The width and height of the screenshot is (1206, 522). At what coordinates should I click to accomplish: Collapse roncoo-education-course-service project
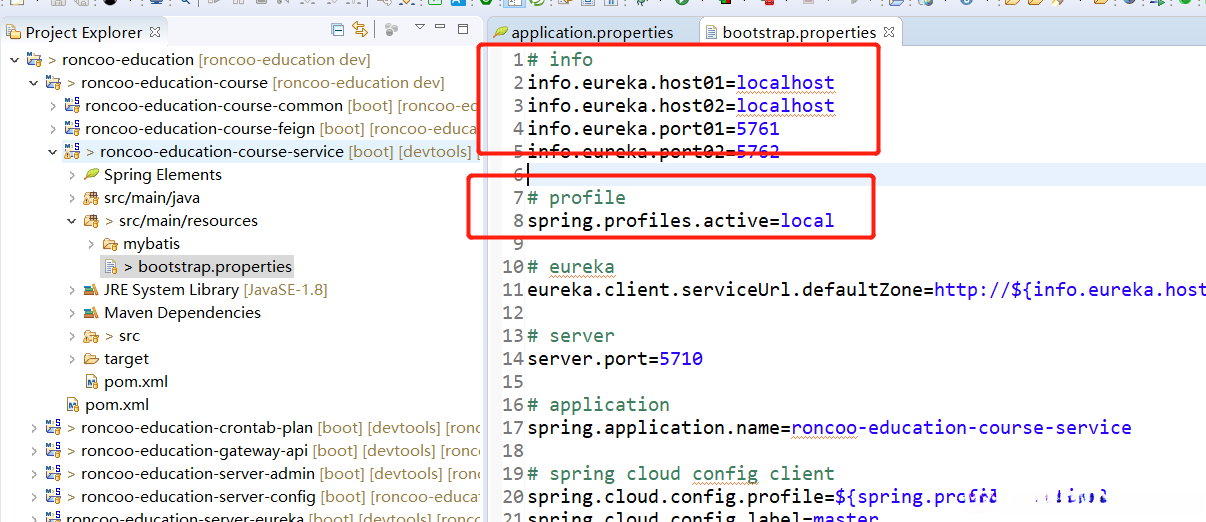click(x=52, y=152)
